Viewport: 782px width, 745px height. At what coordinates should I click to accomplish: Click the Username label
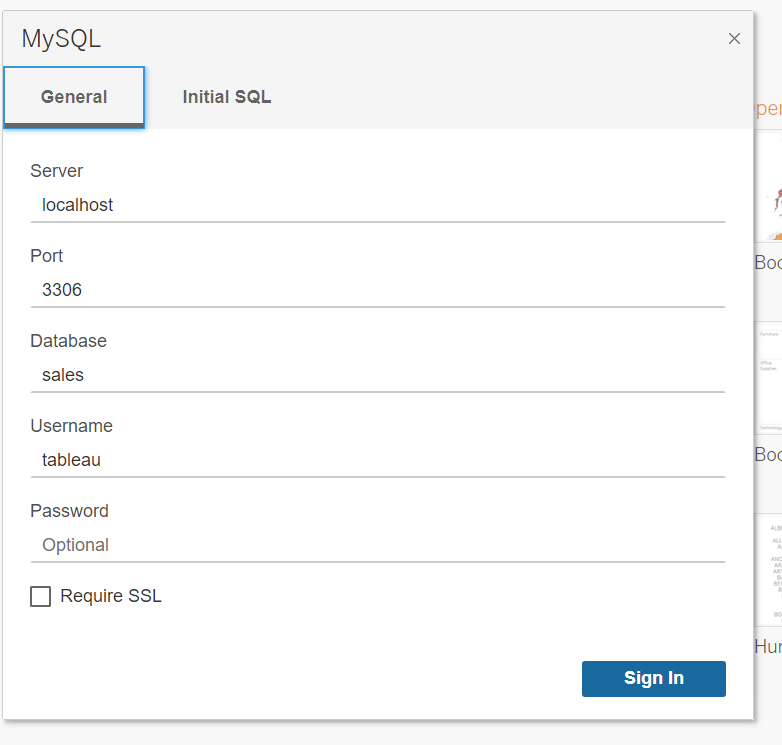[71, 426]
